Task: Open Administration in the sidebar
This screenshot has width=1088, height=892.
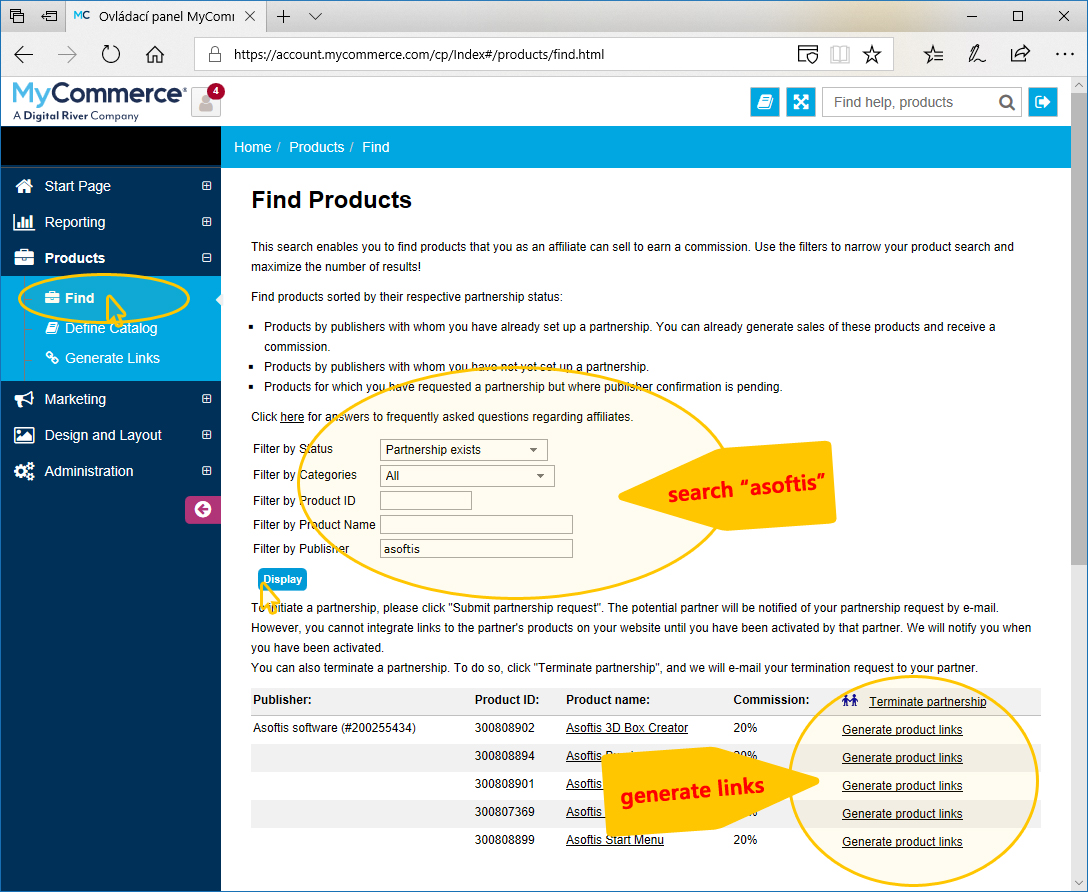Action: coord(89,471)
